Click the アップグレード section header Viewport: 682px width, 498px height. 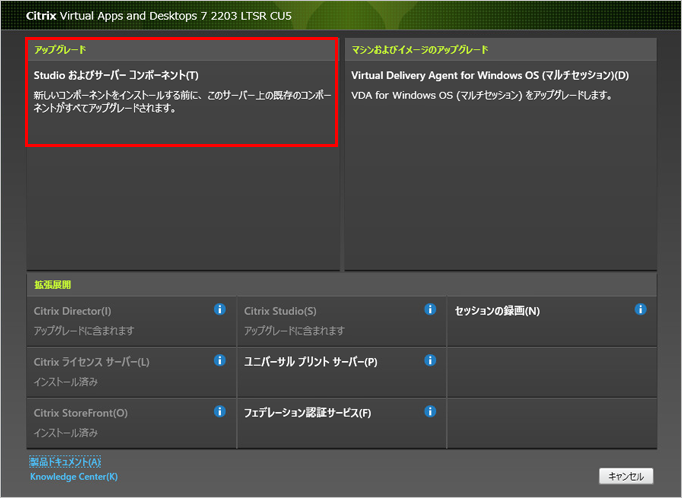point(60,50)
